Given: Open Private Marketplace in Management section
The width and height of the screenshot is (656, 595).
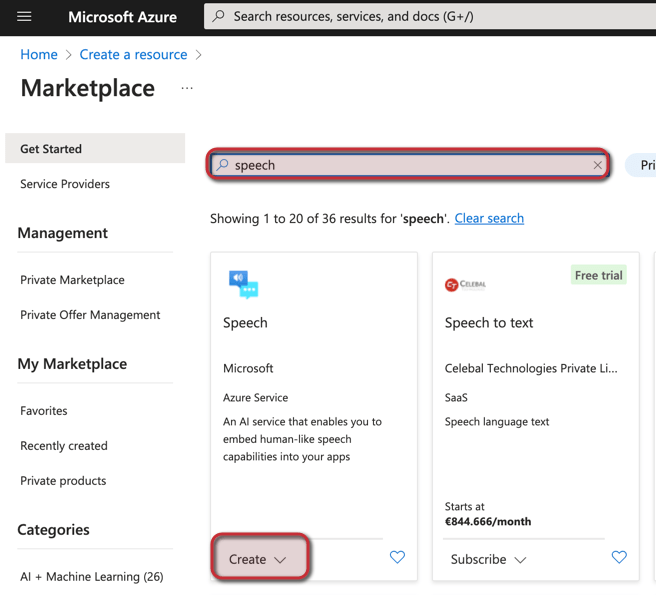Looking at the screenshot, I should (72, 280).
